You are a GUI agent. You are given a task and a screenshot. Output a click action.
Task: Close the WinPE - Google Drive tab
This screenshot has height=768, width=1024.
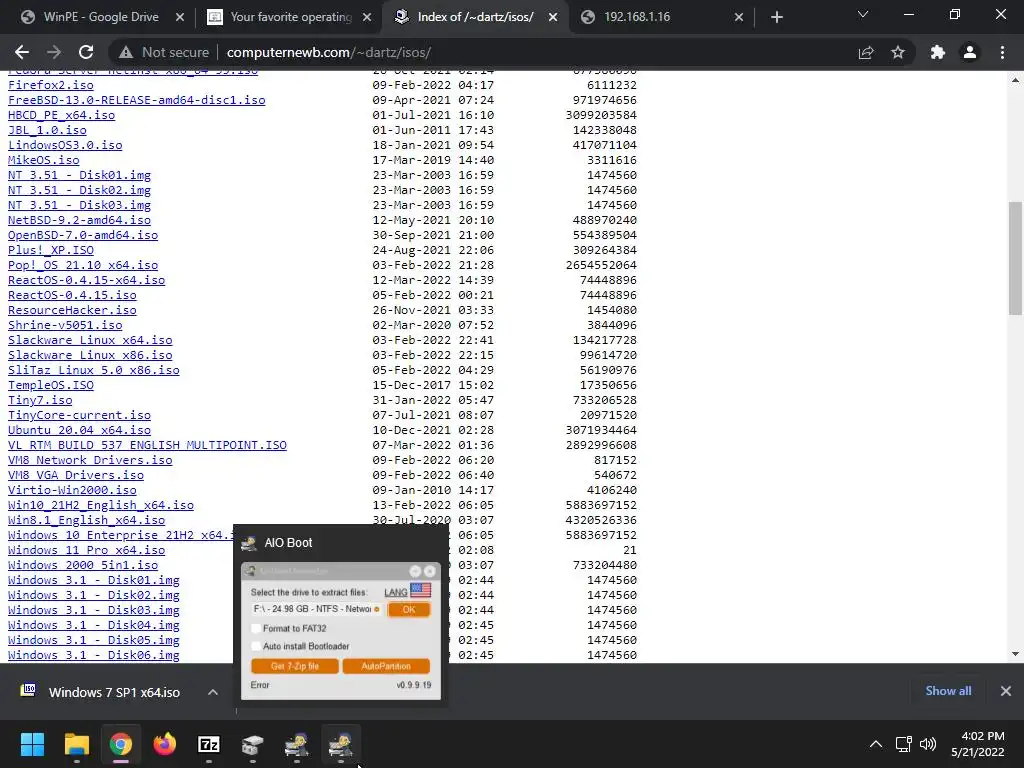click(180, 17)
